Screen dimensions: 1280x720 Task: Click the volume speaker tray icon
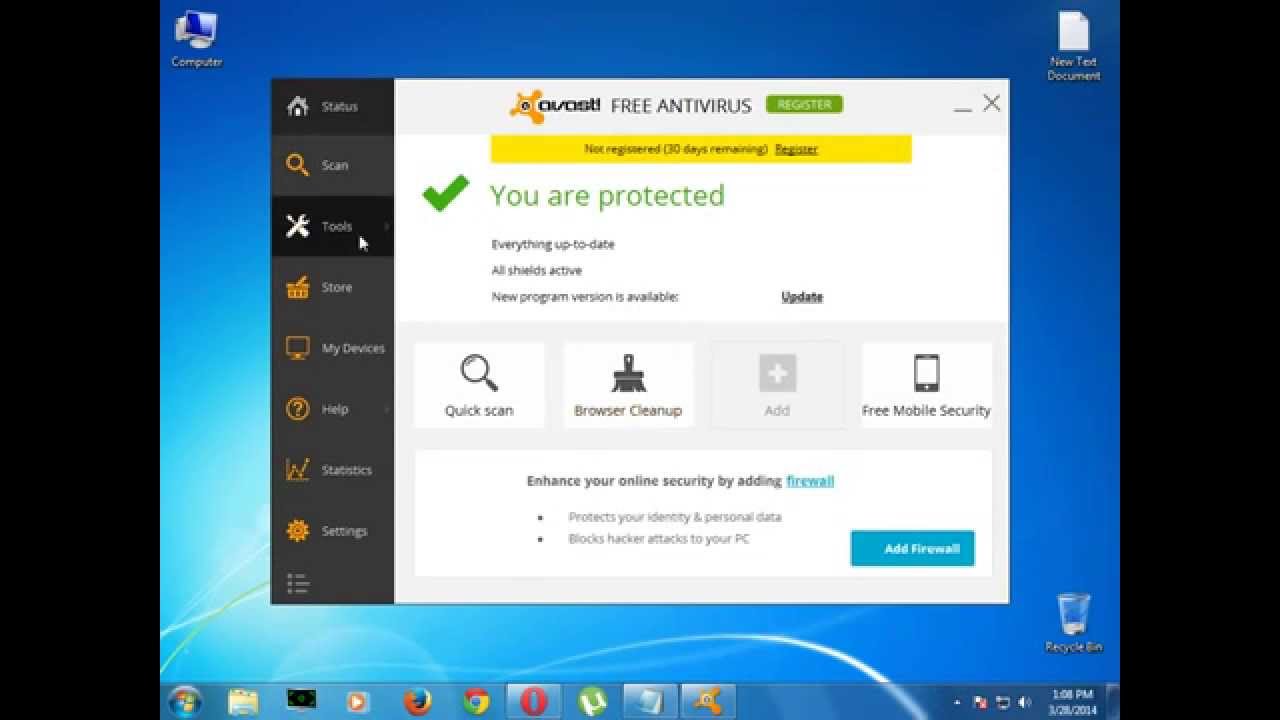coord(1023,703)
